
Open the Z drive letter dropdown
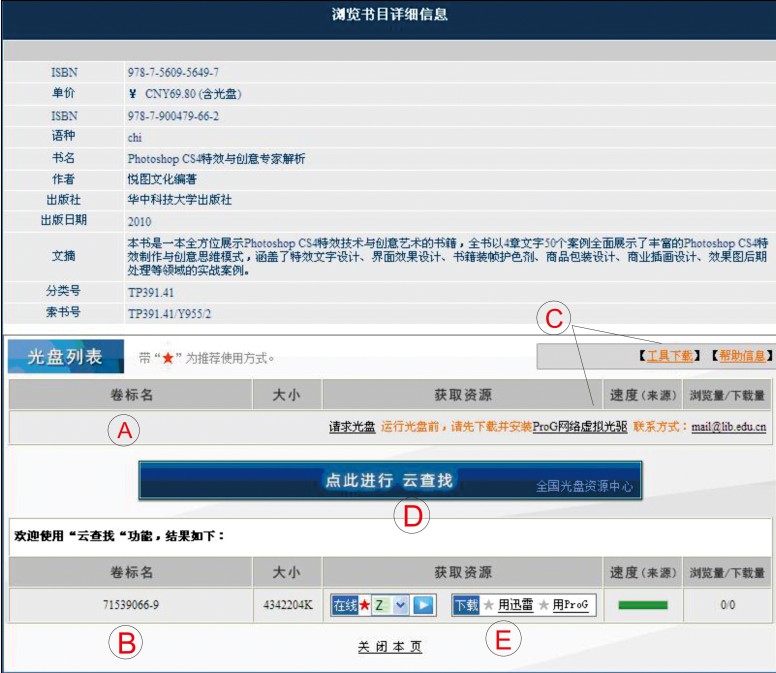click(401, 605)
